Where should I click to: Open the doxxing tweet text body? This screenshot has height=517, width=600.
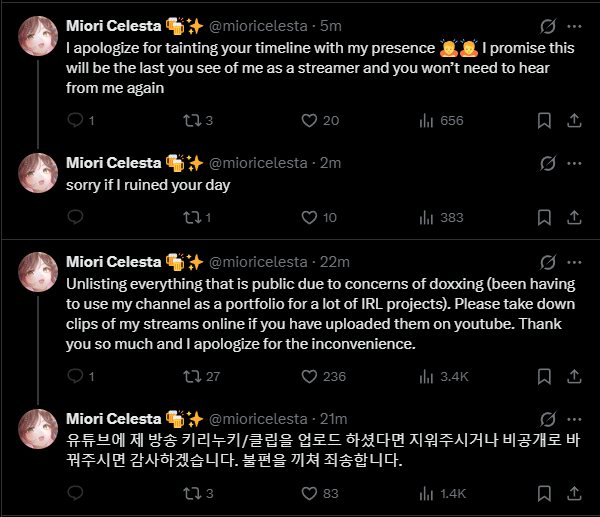tap(321, 314)
